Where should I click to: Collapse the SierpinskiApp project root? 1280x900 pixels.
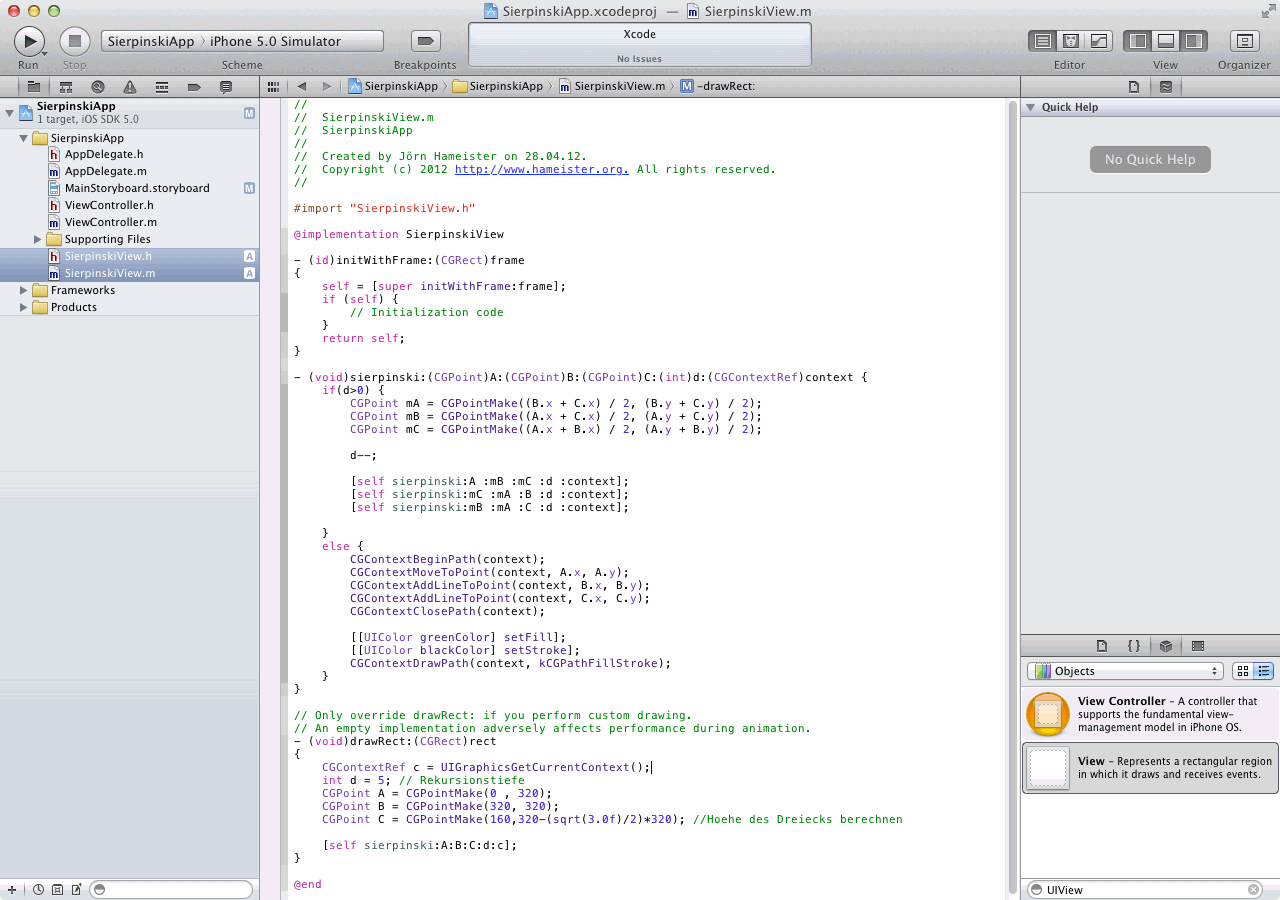click(10, 112)
